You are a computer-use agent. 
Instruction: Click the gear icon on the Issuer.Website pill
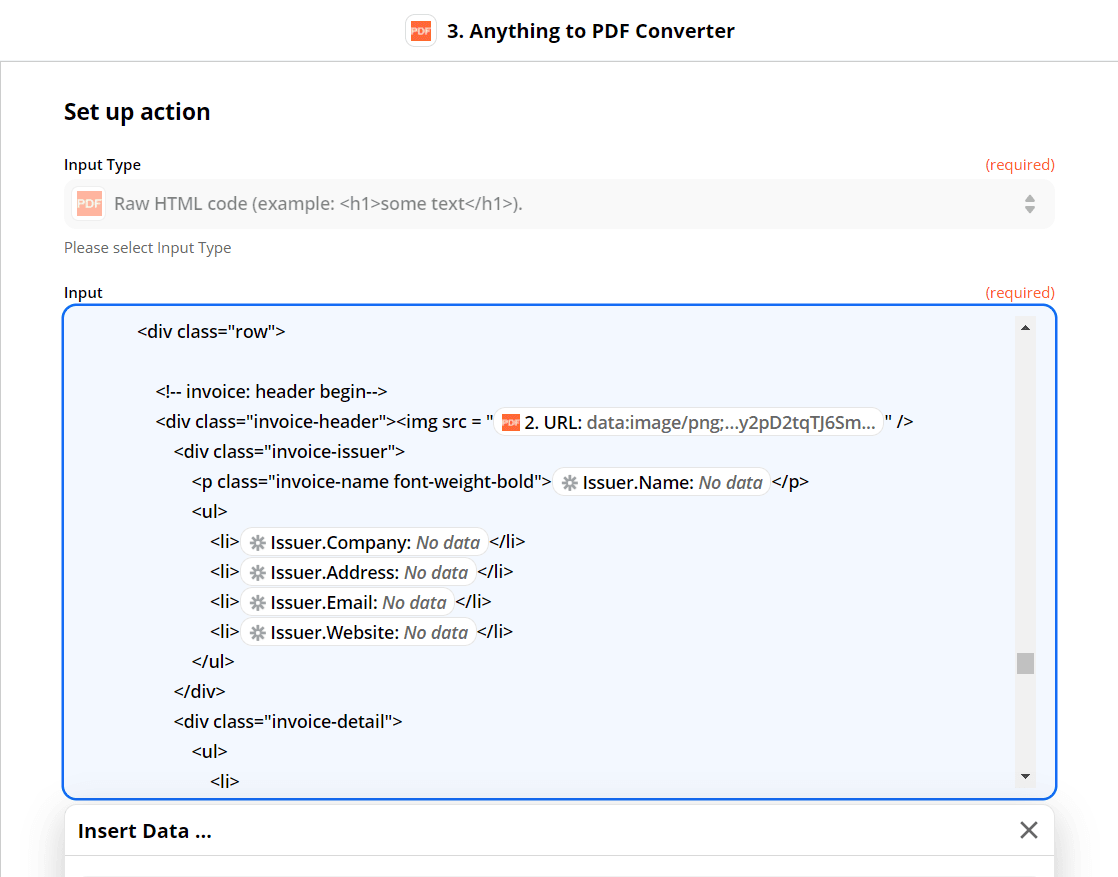point(258,632)
